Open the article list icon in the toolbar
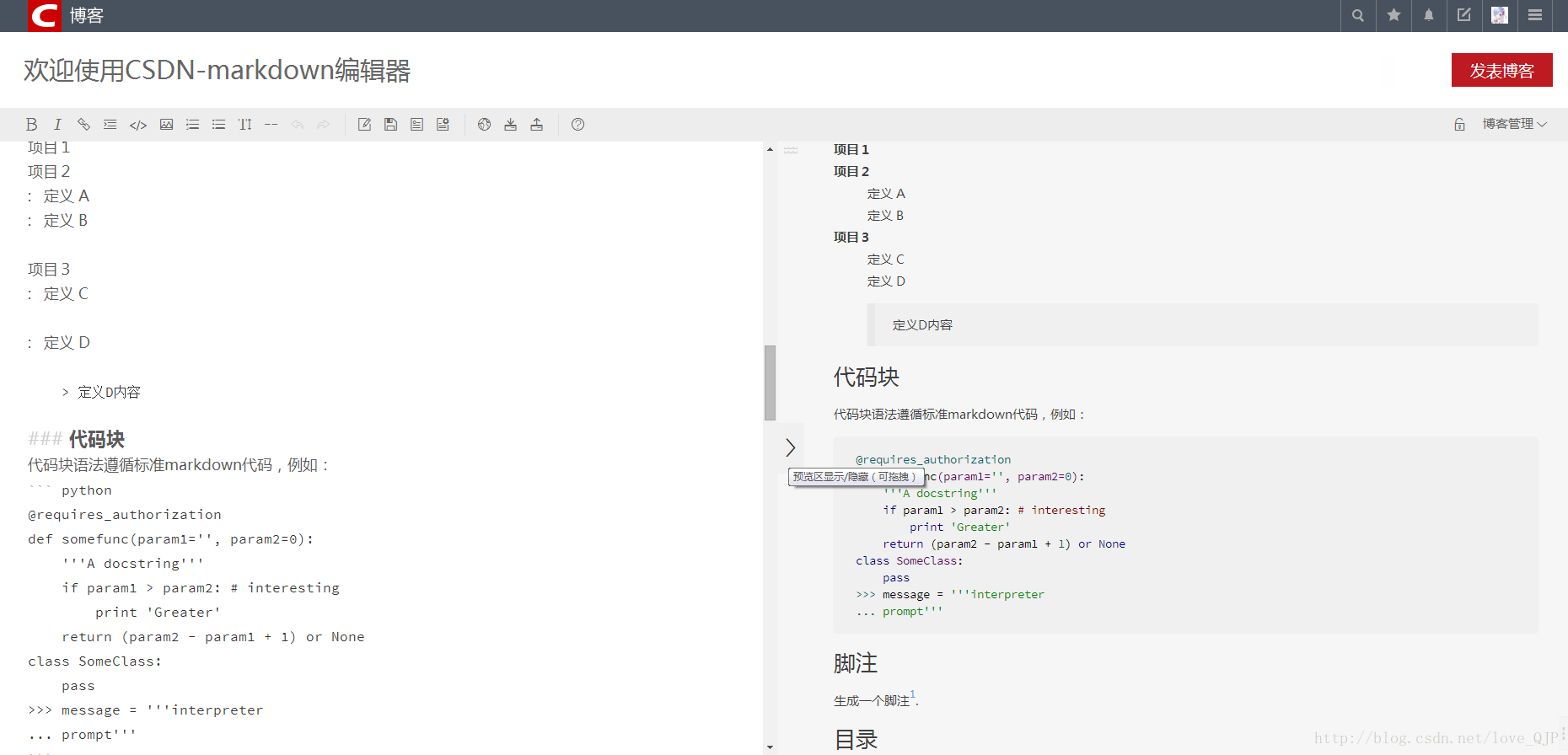This screenshot has width=1568, height=755. pyautogui.click(x=416, y=125)
